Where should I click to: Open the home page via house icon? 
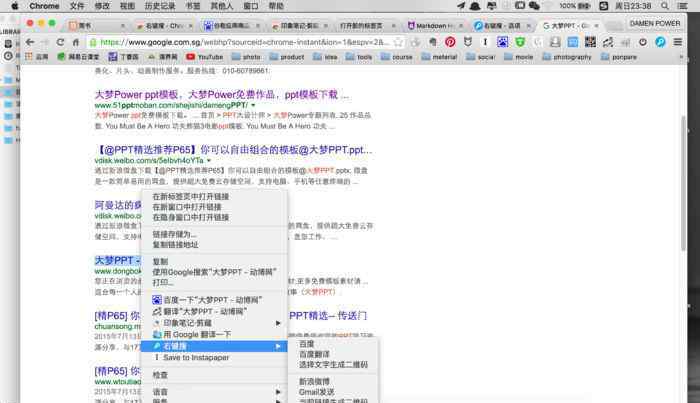[76, 42]
